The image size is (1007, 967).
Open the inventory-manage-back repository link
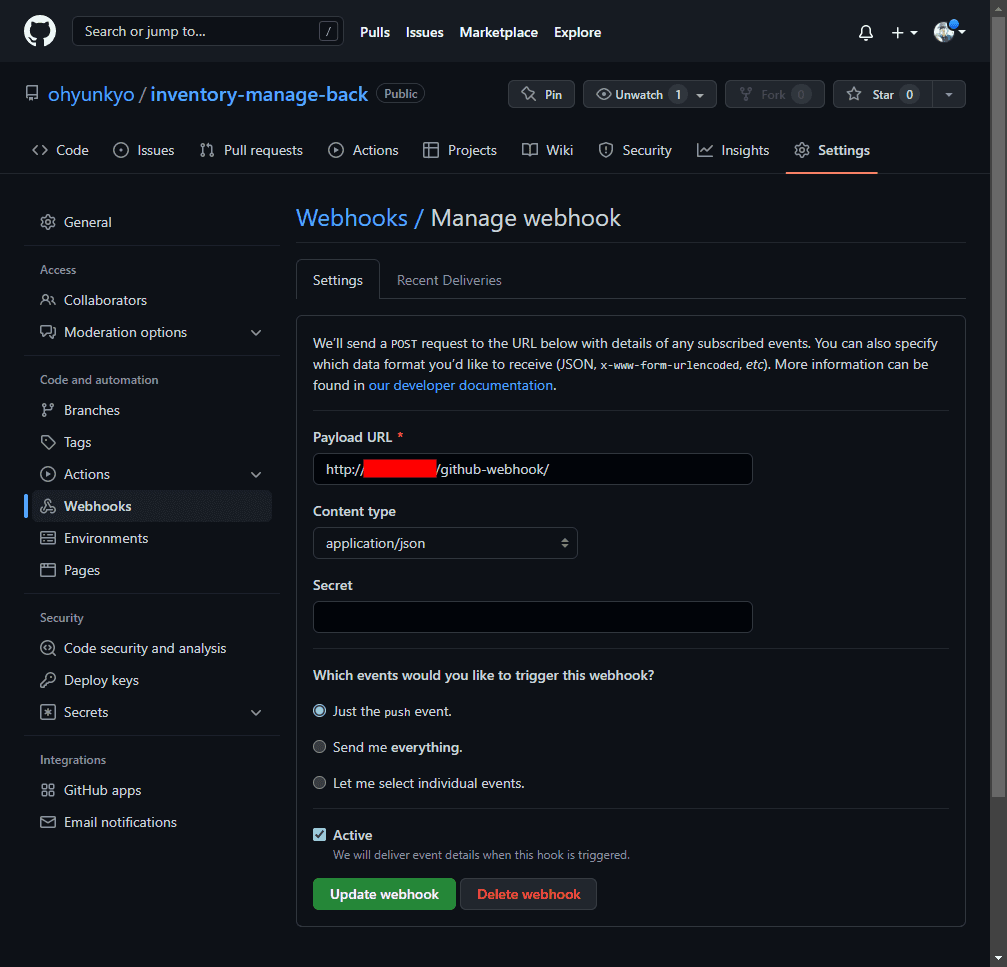tap(259, 94)
